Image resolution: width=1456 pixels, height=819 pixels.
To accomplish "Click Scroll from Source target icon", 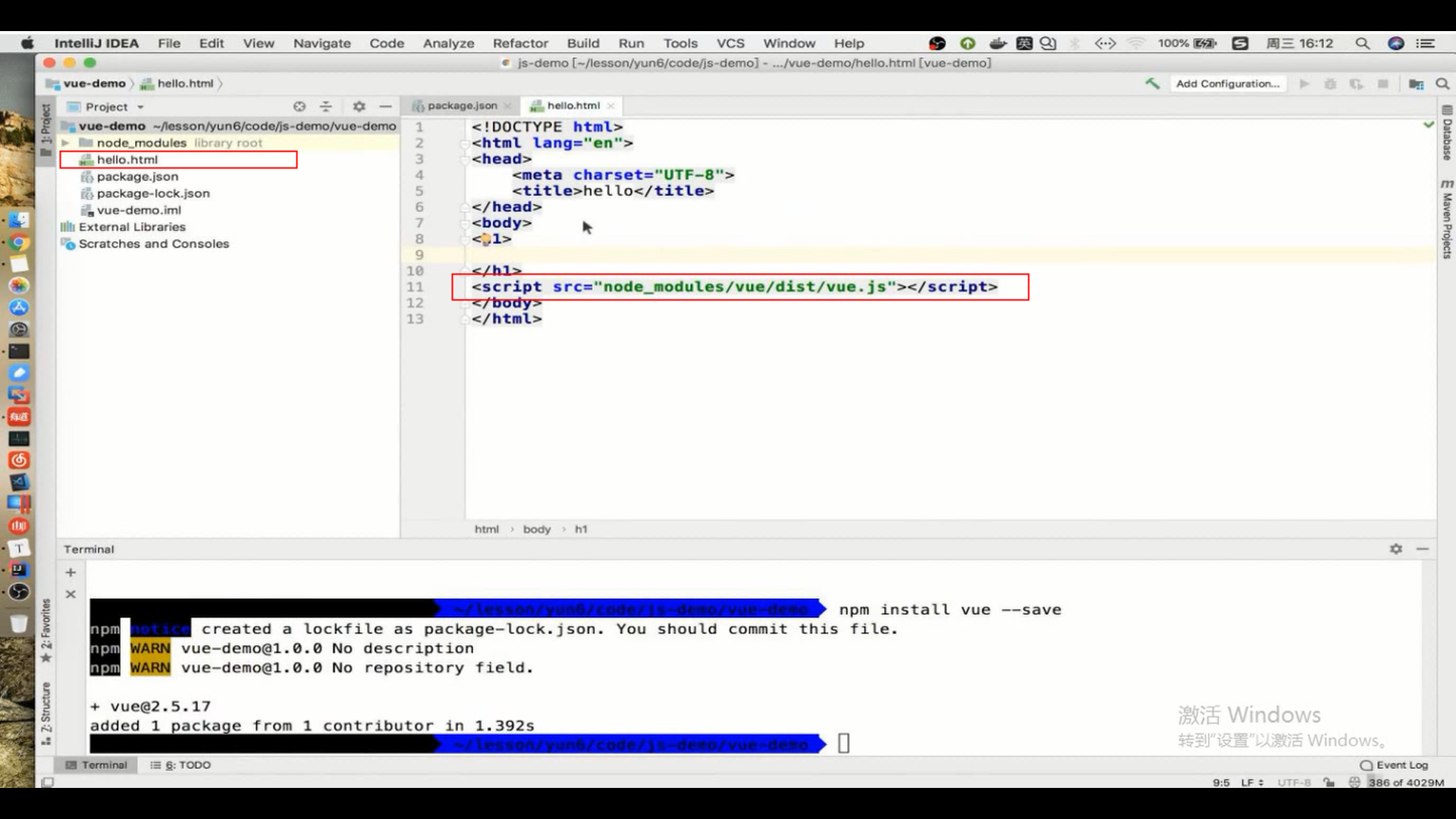I will (x=300, y=107).
